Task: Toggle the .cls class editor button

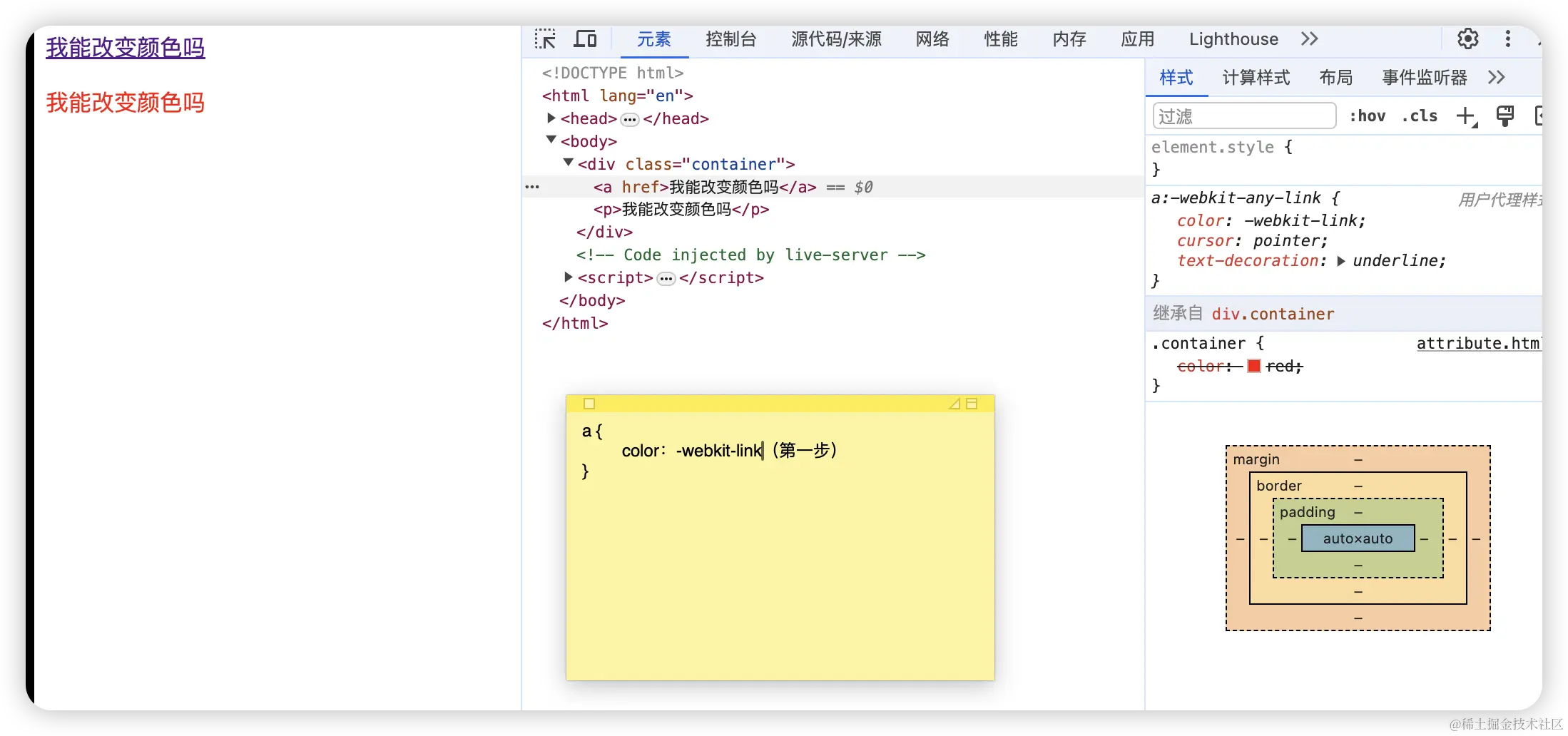Action: pyautogui.click(x=1420, y=116)
